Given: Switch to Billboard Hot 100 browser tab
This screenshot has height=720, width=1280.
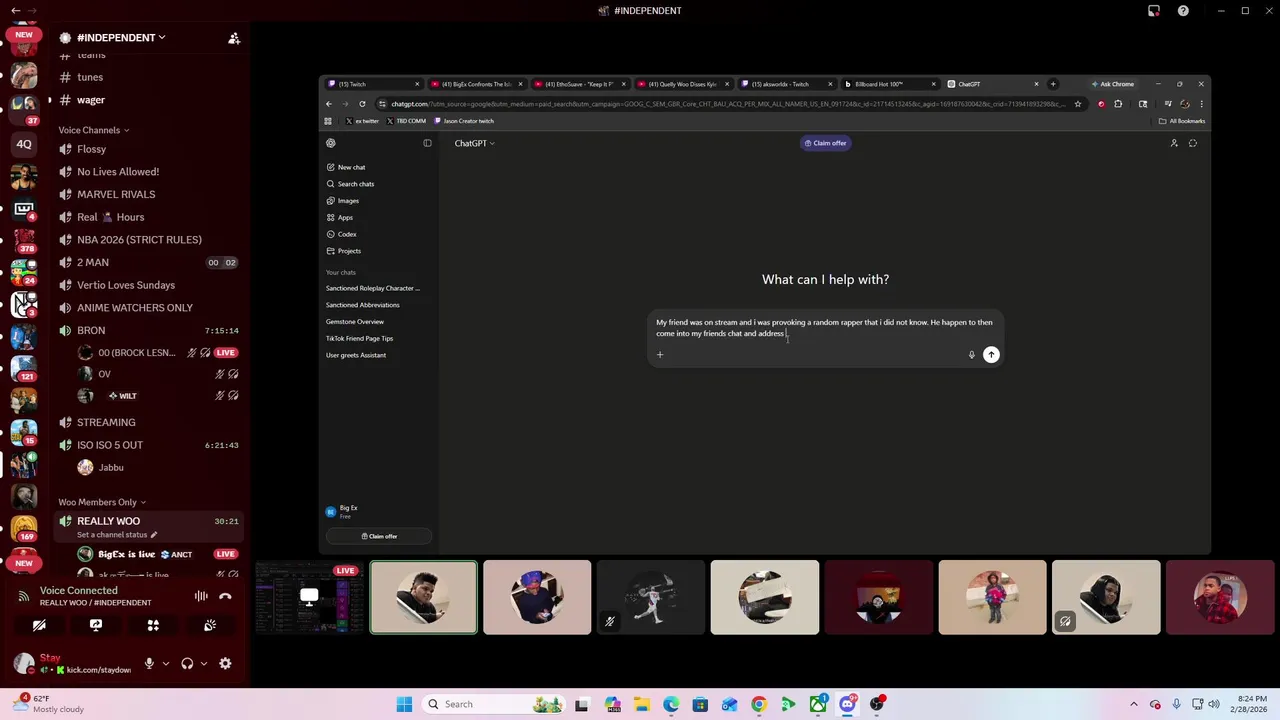Looking at the screenshot, I should click(x=888, y=84).
